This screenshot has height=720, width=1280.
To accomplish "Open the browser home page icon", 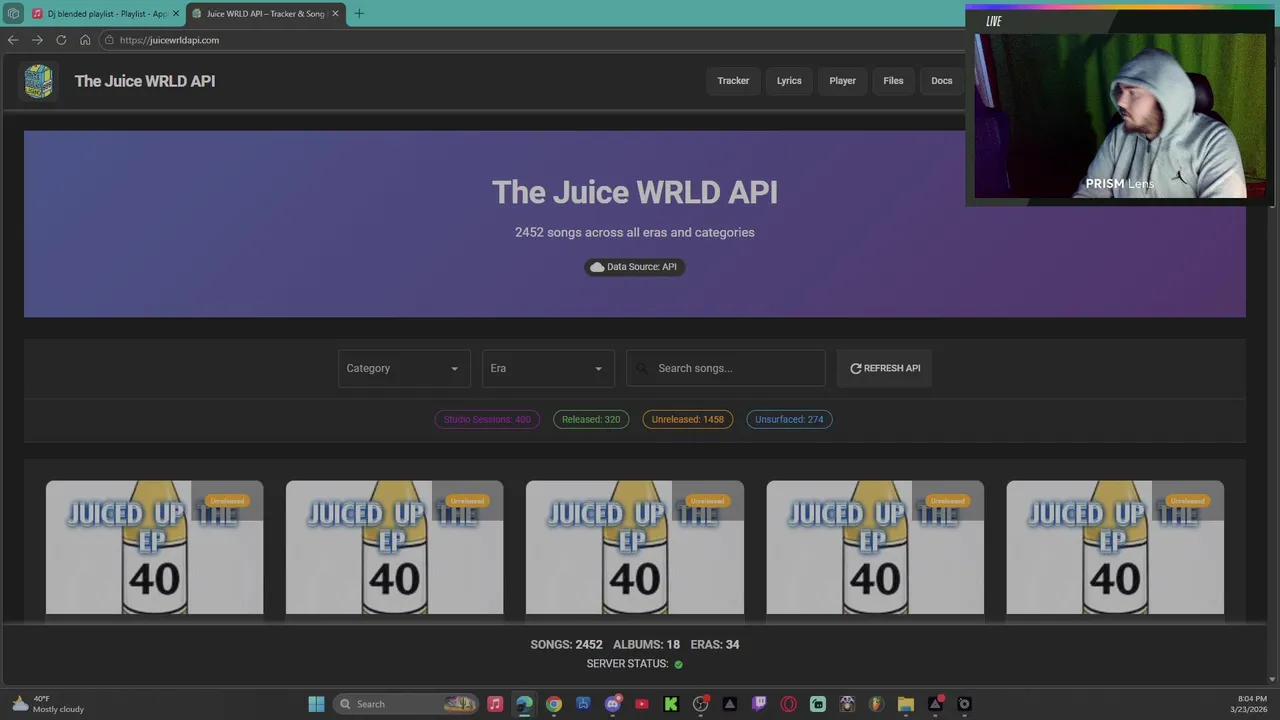I will pyautogui.click(x=85, y=40).
